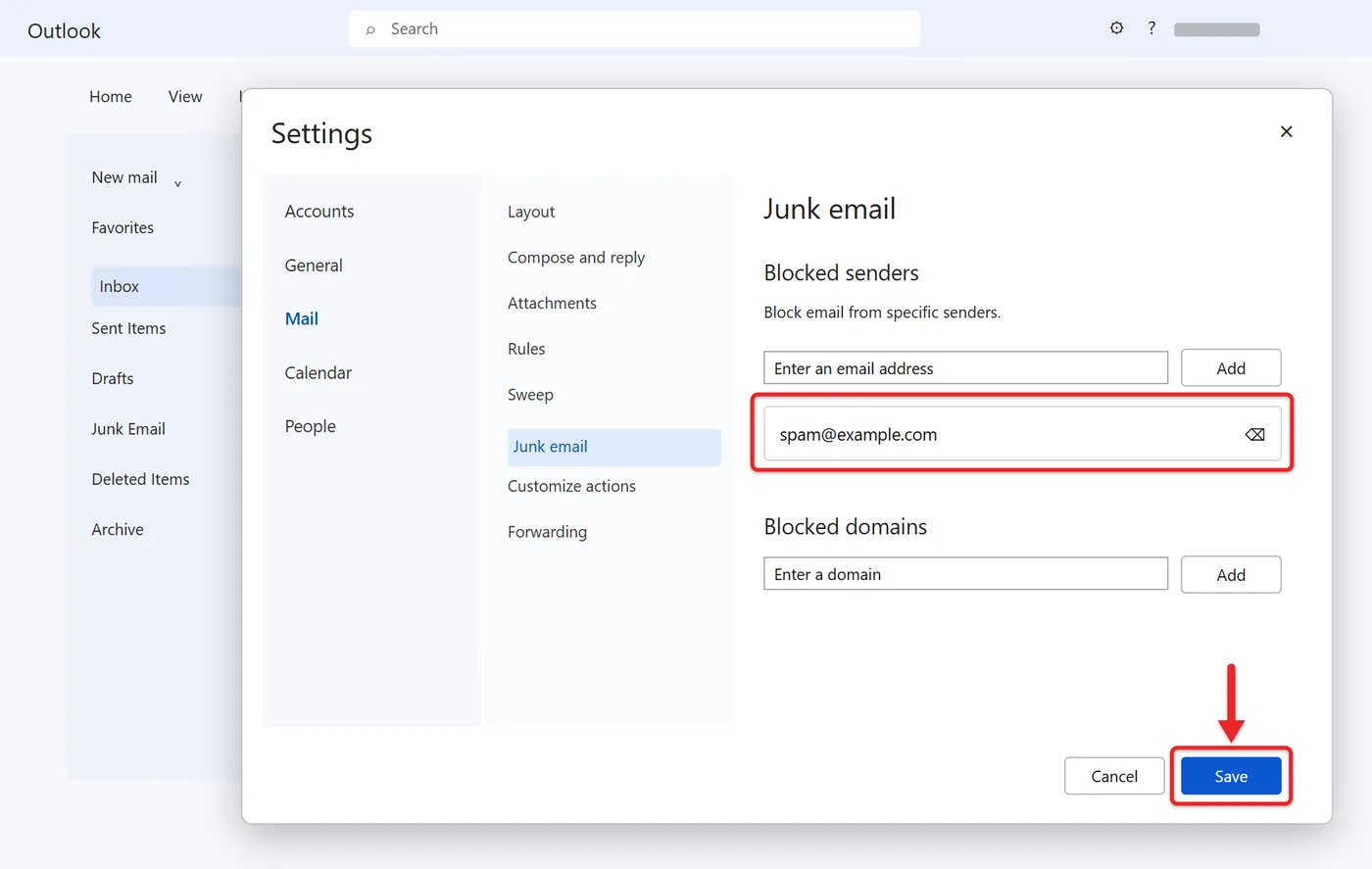
Task: Open the Home tab
Action: tap(111, 97)
